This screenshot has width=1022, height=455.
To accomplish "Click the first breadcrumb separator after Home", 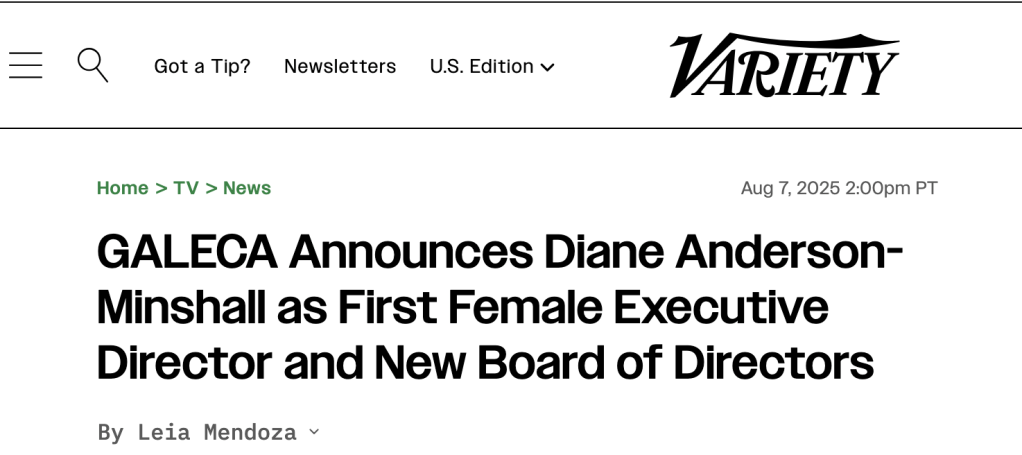I will pyautogui.click(x=160, y=188).
